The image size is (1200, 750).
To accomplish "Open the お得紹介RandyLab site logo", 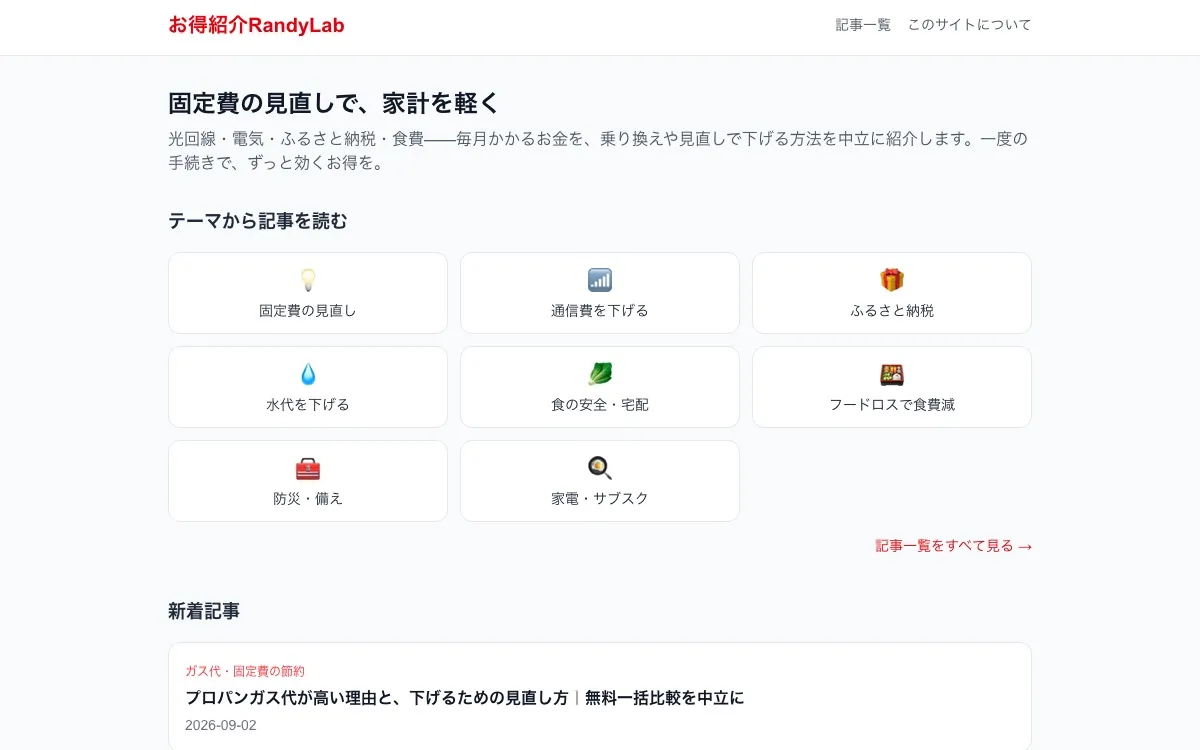I will click(x=256, y=25).
